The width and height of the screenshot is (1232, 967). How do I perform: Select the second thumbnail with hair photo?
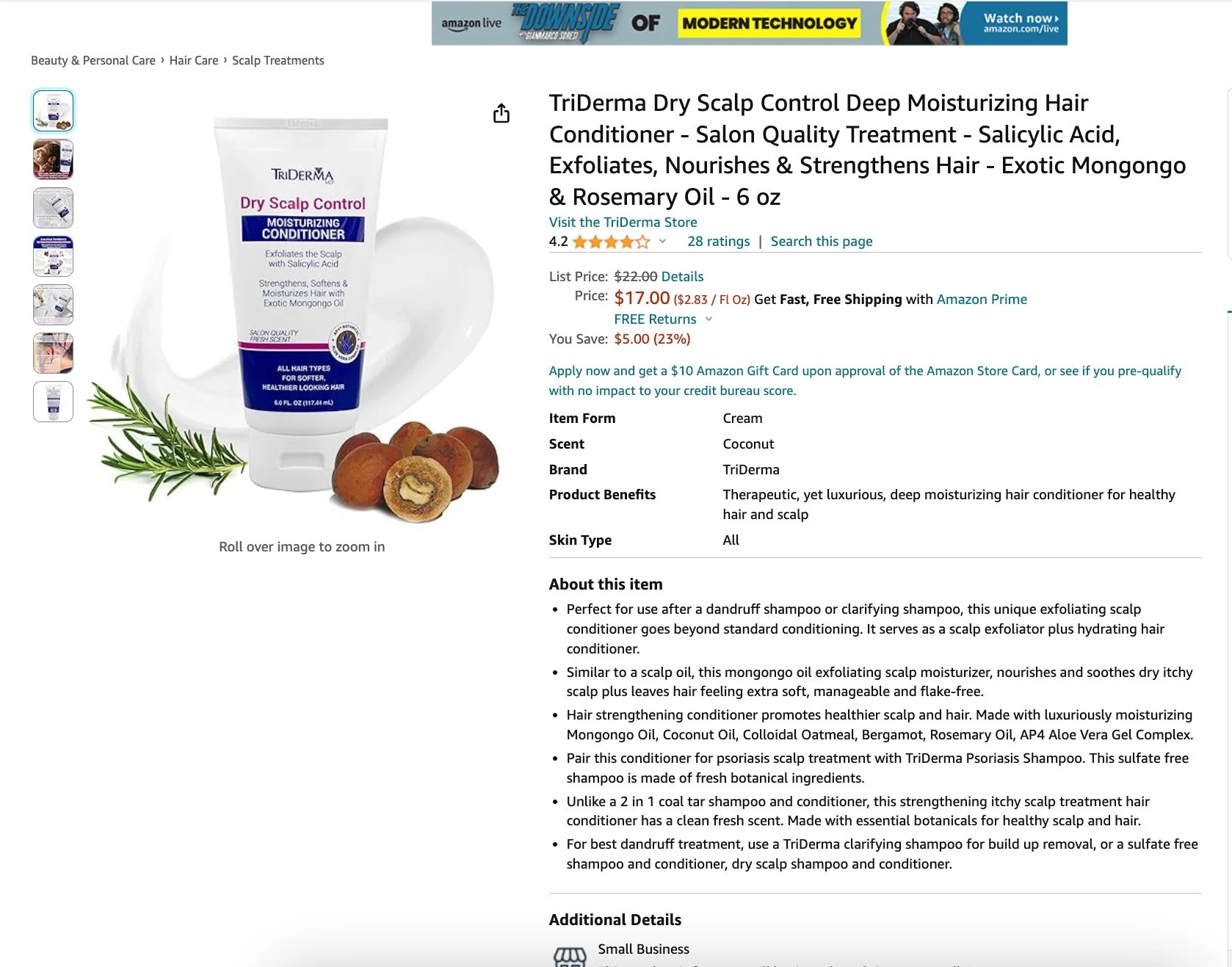pos(53,159)
